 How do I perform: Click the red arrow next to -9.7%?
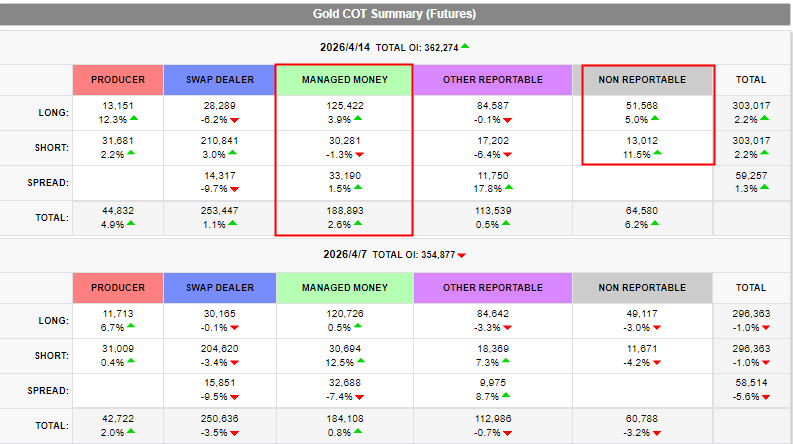[x=234, y=188]
